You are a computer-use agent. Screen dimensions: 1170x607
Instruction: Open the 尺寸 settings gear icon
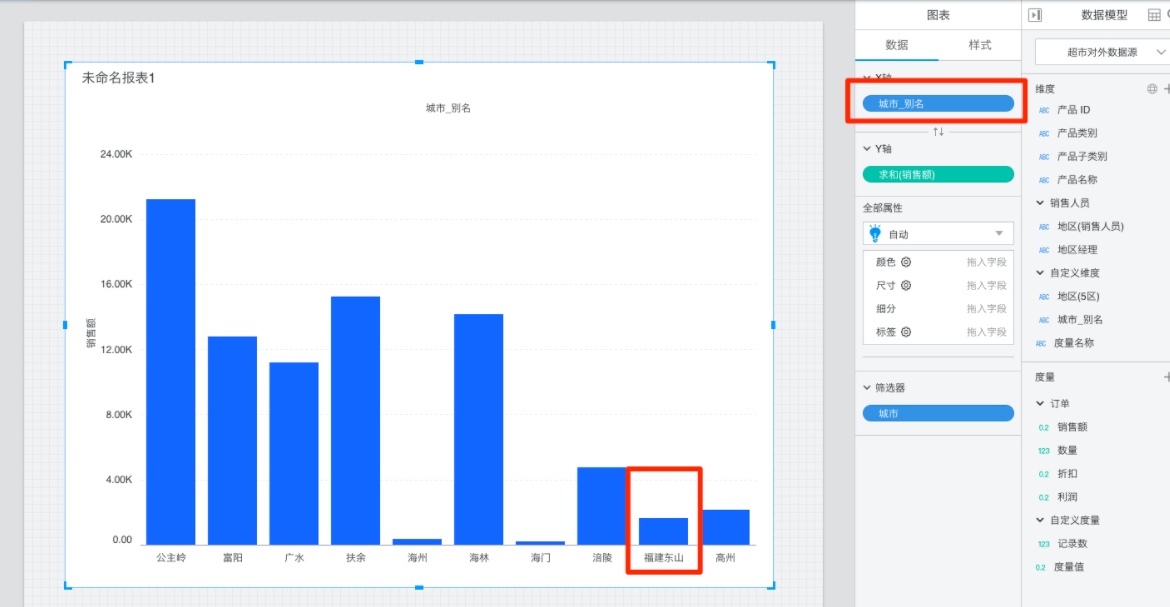(906, 285)
